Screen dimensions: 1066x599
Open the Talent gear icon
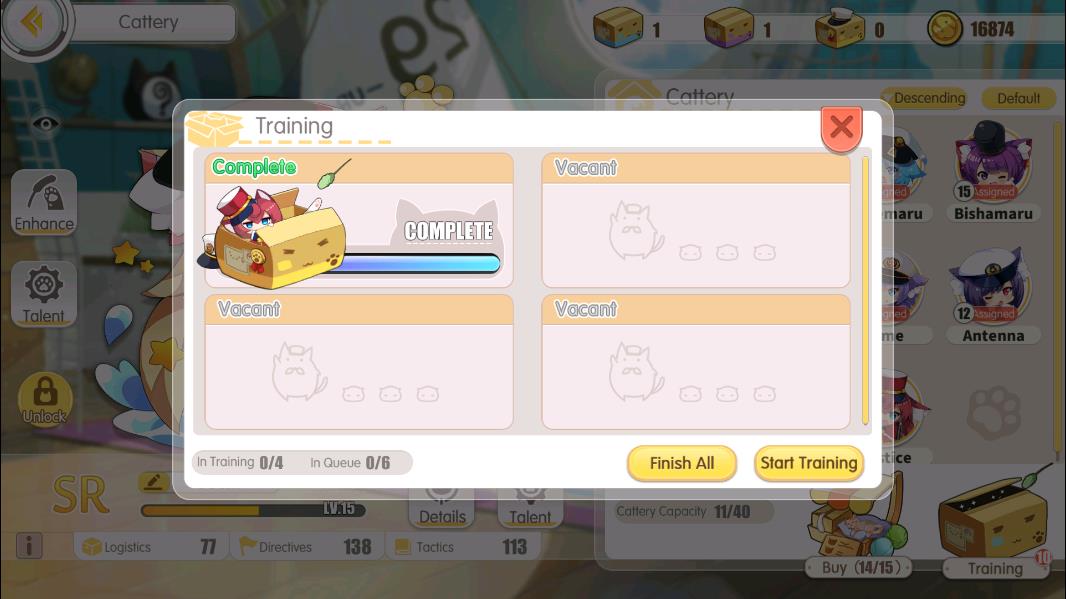[44, 293]
